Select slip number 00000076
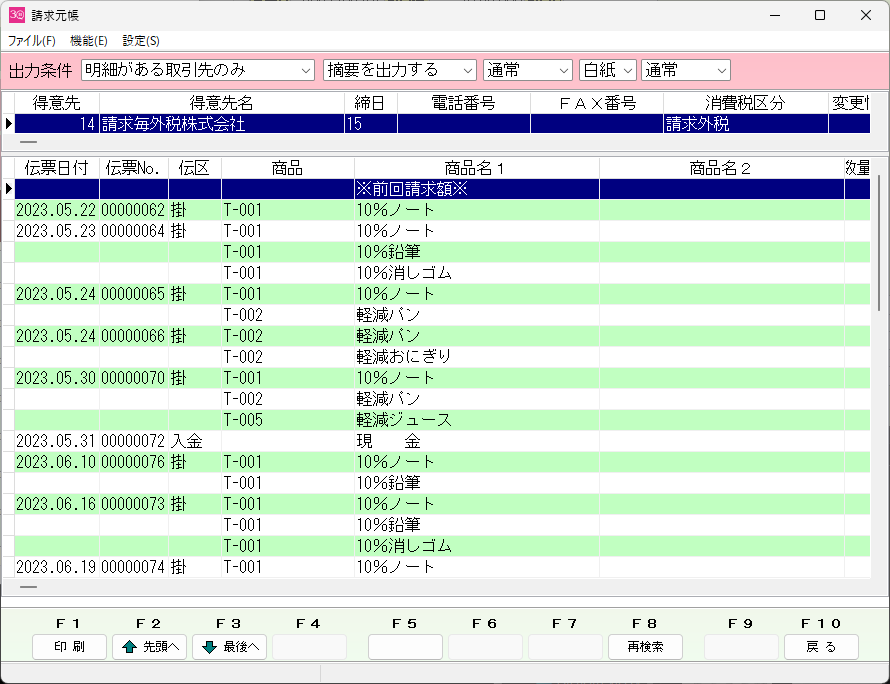890x684 pixels. tap(133, 462)
